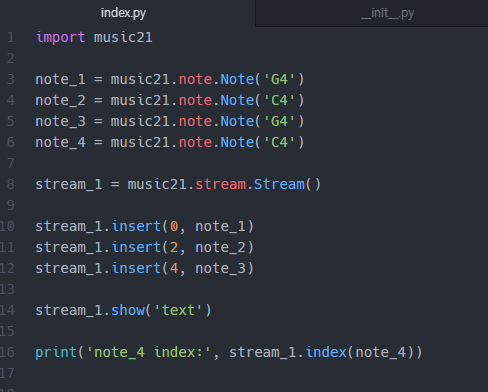Click the 'import' keyword on line 1
The width and height of the screenshot is (488, 392).
tap(60, 37)
